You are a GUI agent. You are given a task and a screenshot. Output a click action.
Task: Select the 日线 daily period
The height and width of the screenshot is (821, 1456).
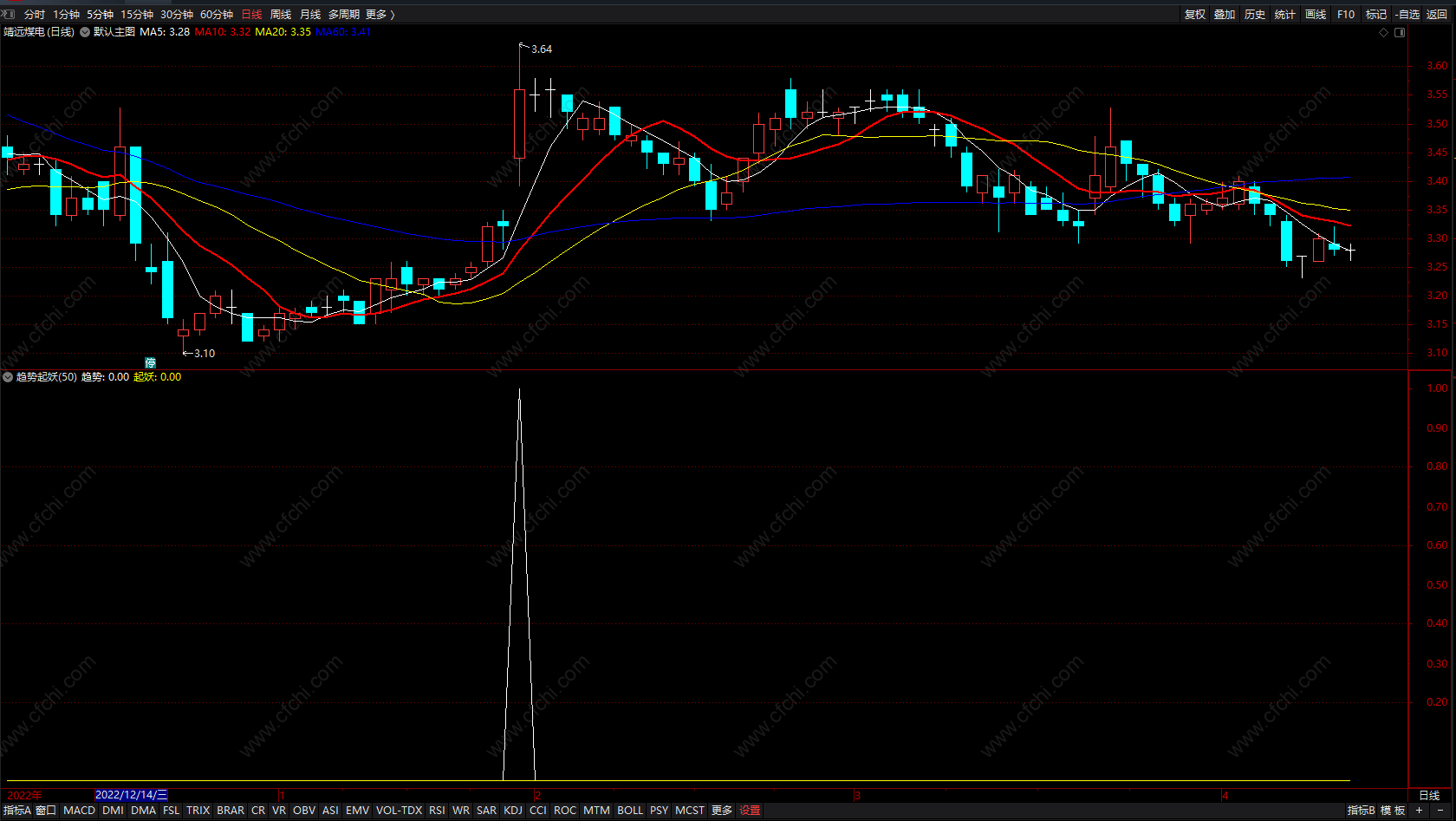(251, 14)
